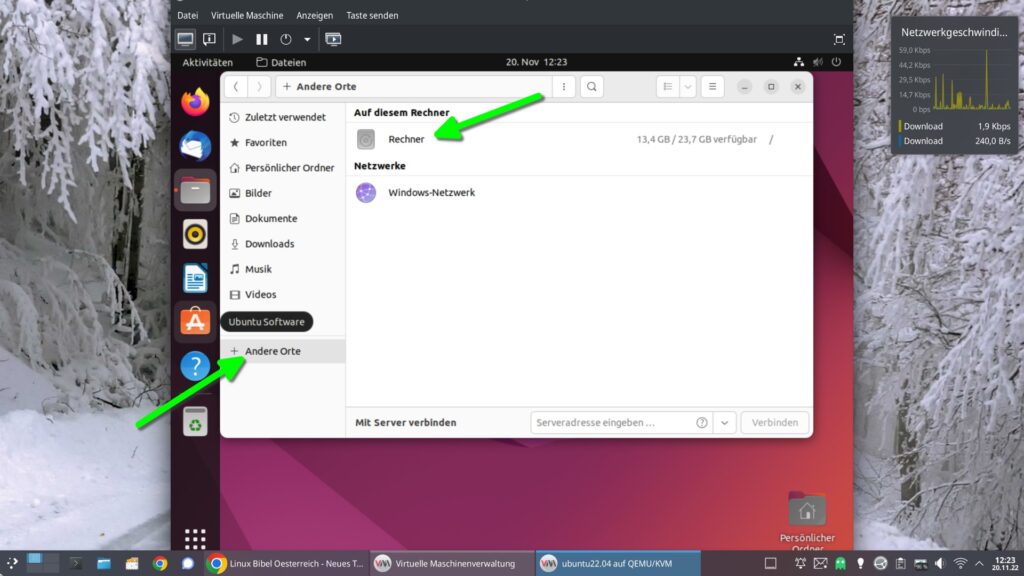1024x576 pixels.
Task: Launch Thunderbird mail from the dock
Action: tap(195, 145)
